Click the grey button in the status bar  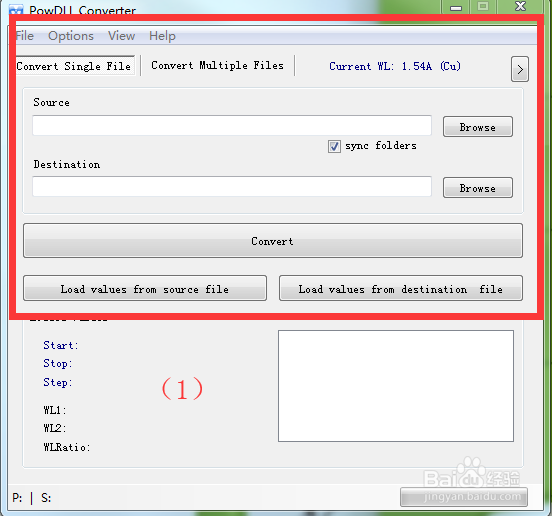click(464, 497)
